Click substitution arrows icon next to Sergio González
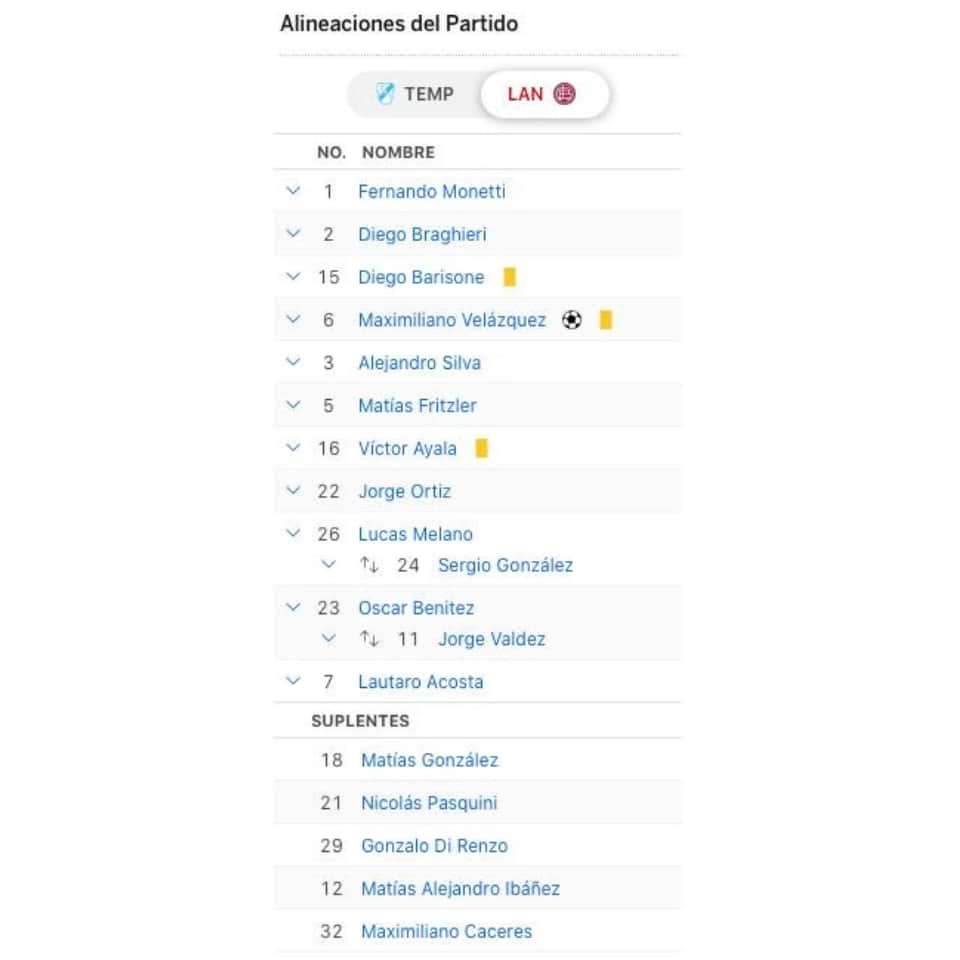The width and height of the screenshot is (960, 960). 369,564
